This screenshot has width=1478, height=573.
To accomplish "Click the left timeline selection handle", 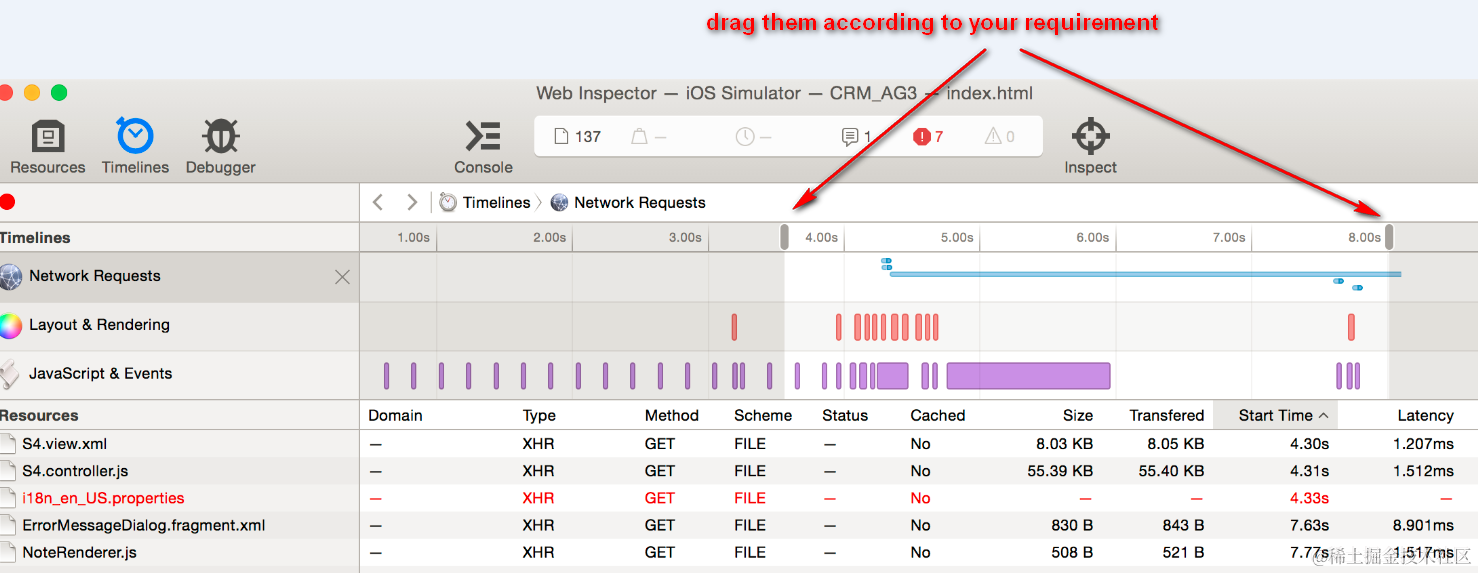I will pos(784,237).
